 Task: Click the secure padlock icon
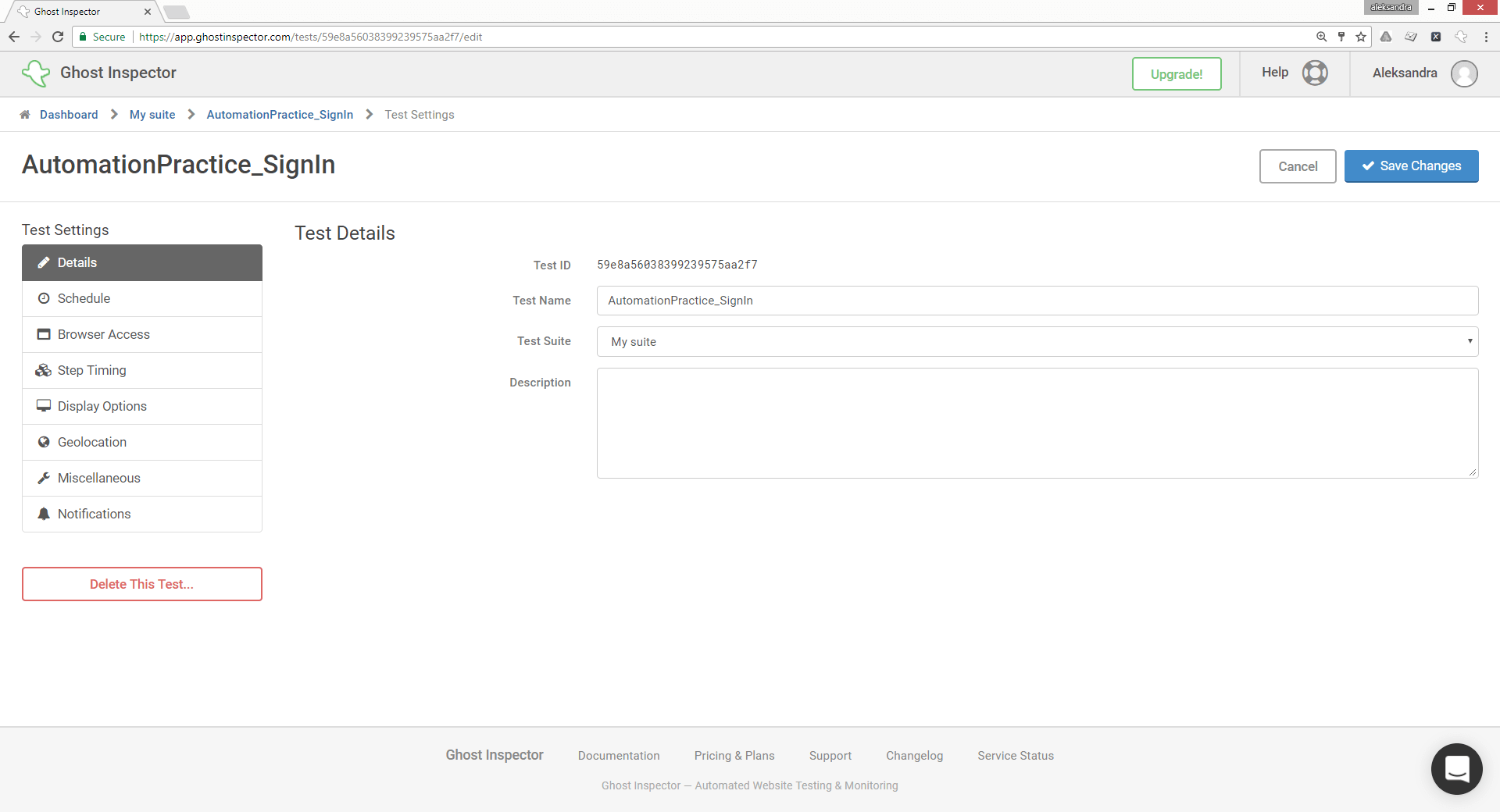[x=83, y=37]
